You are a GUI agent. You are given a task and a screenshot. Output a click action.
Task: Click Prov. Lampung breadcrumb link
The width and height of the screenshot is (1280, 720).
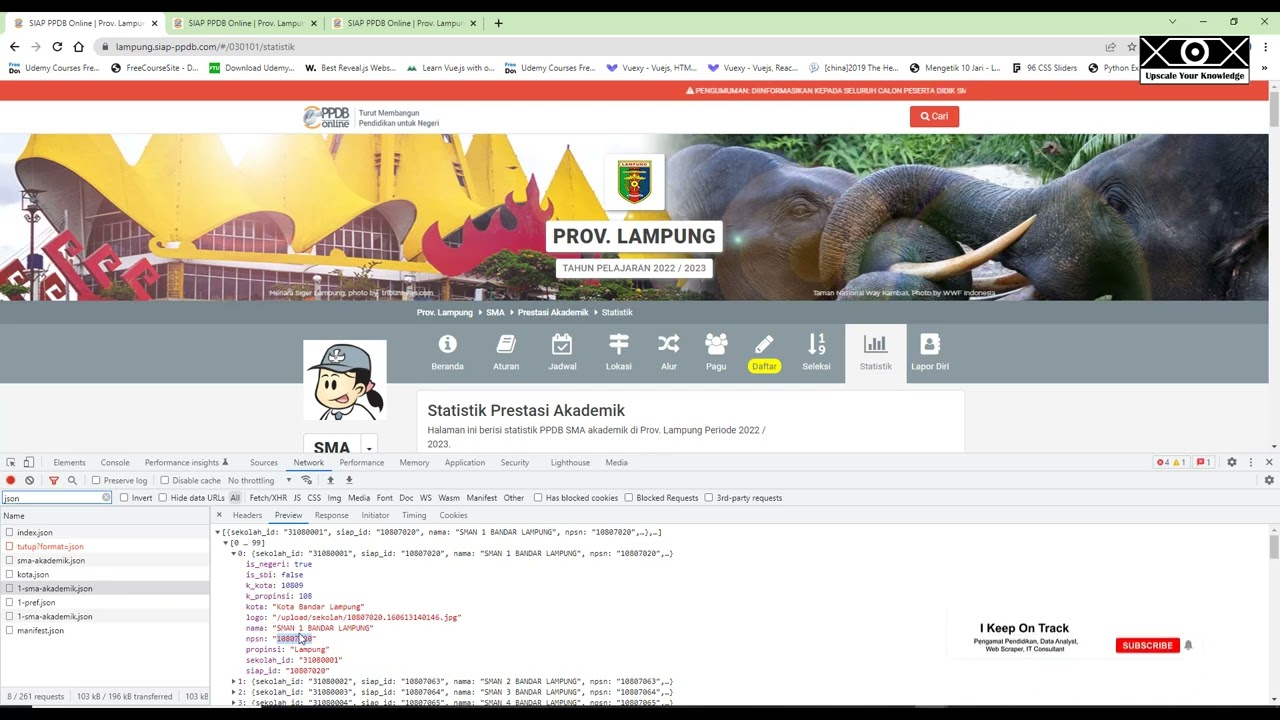[x=445, y=313]
